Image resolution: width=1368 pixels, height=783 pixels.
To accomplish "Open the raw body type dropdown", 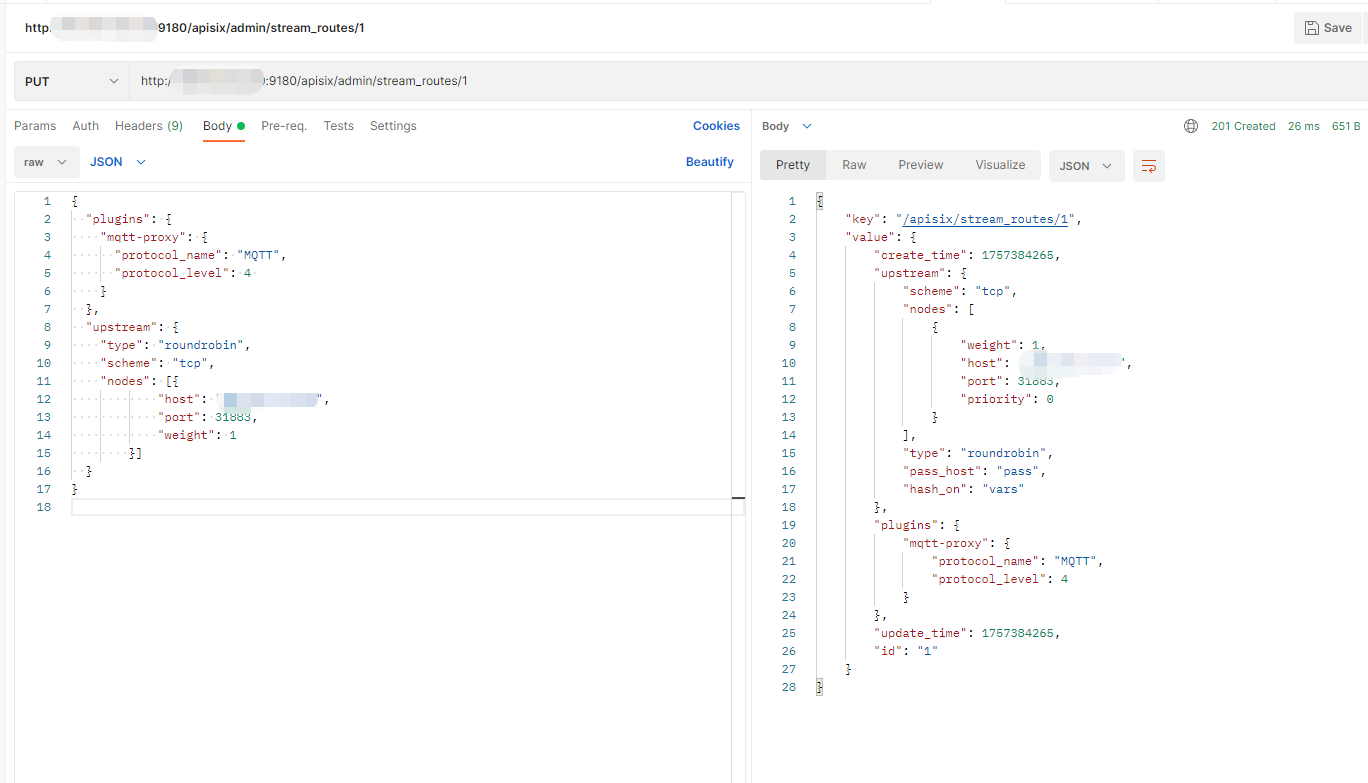I will tap(47, 162).
